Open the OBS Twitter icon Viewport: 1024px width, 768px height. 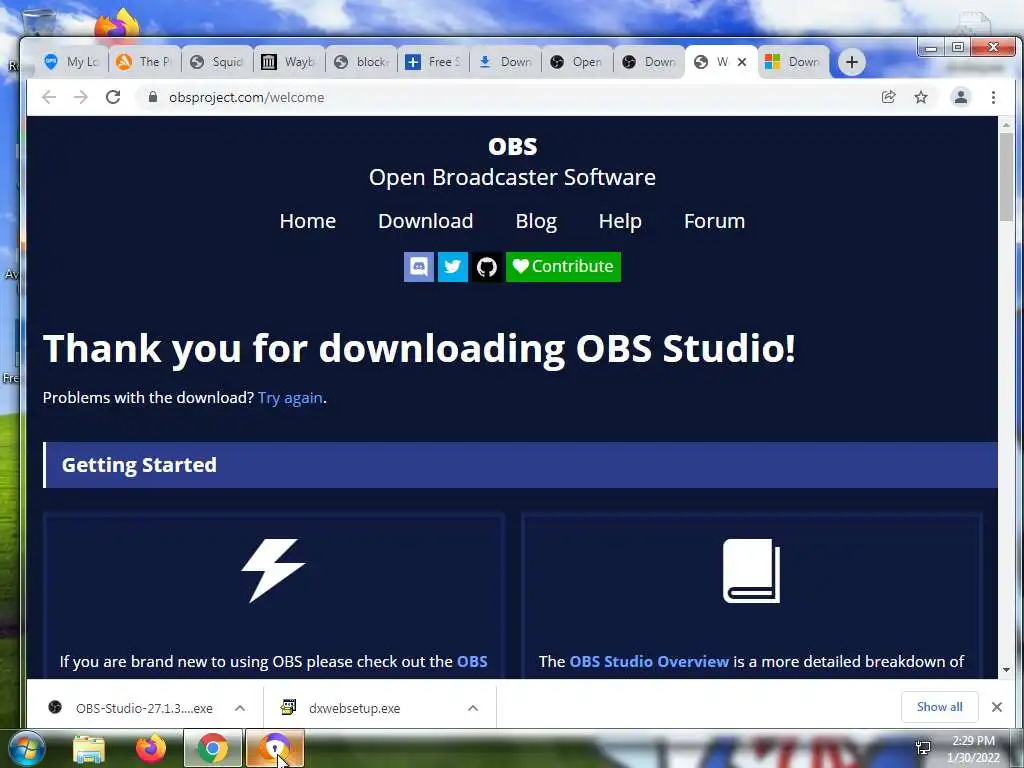tap(453, 266)
